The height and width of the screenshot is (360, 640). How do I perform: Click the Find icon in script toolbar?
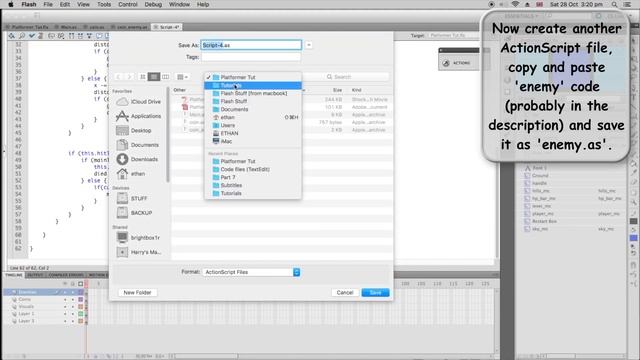click(x=22, y=36)
